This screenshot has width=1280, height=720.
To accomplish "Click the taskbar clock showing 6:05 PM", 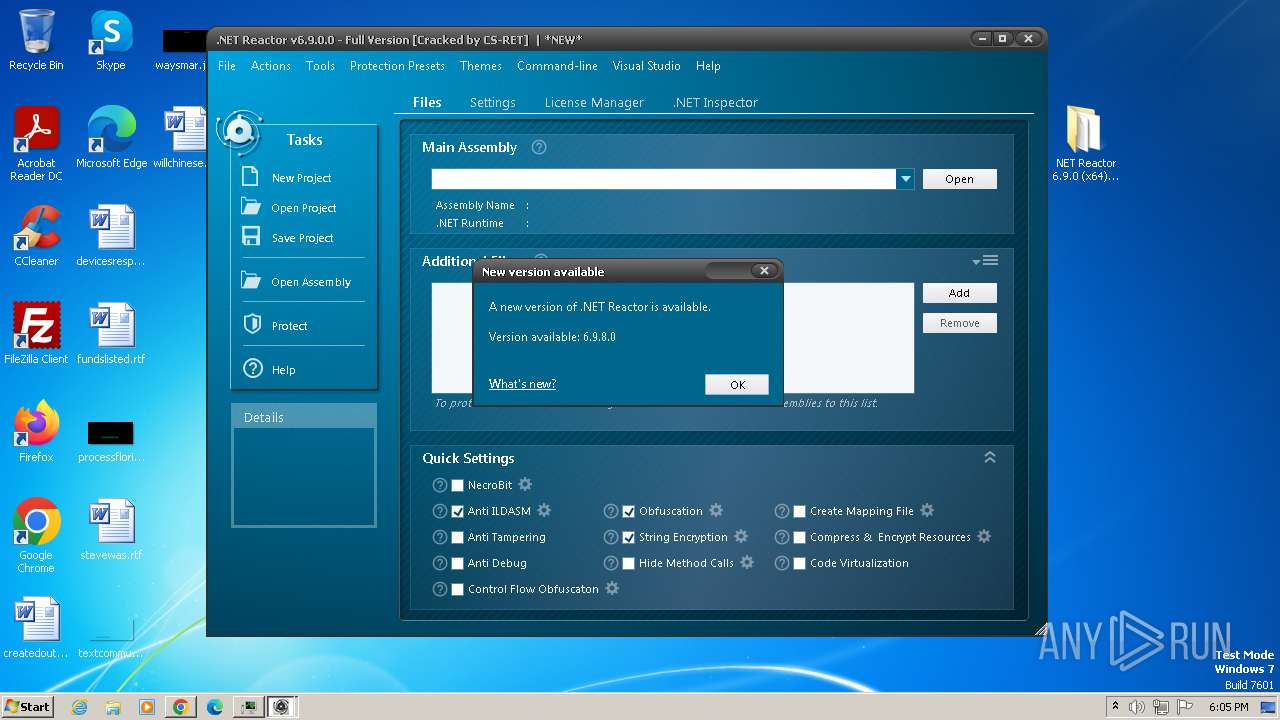I will [x=1228, y=707].
